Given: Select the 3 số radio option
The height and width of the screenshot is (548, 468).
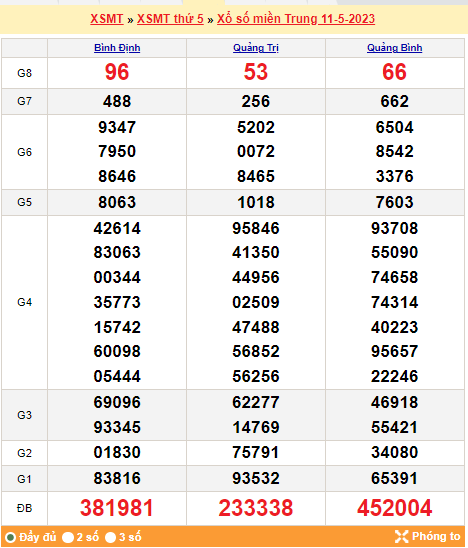Looking at the screenshot, I should pyautogui.click(x=110, y=537).
